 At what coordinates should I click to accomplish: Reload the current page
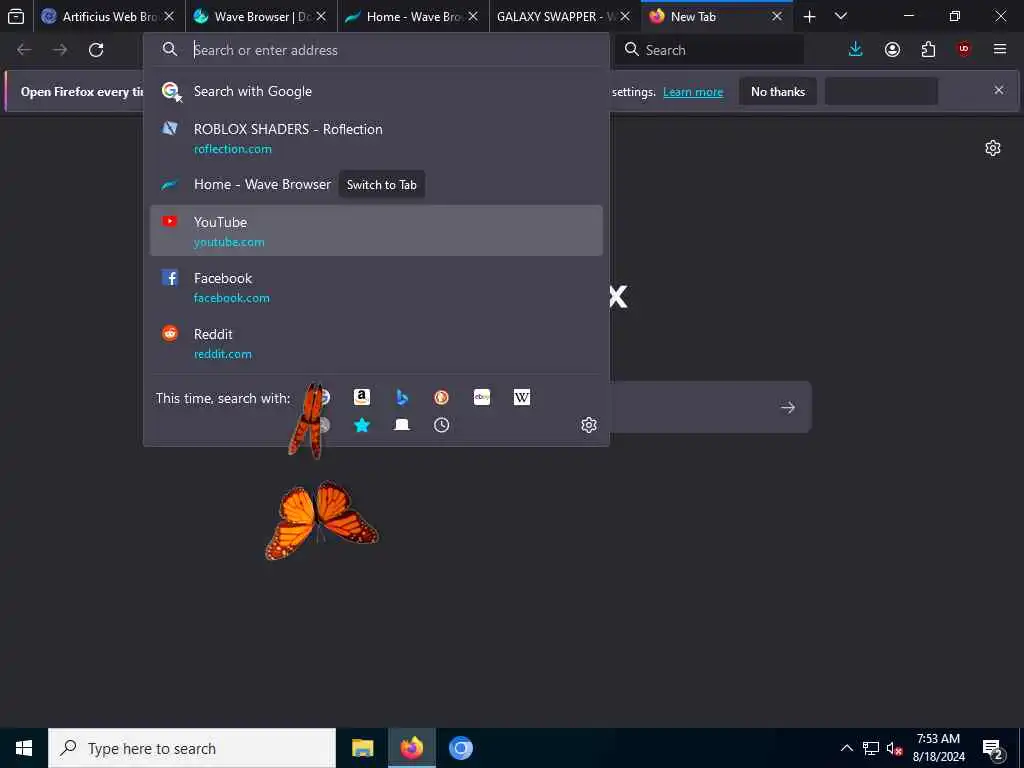coord(96,50)
